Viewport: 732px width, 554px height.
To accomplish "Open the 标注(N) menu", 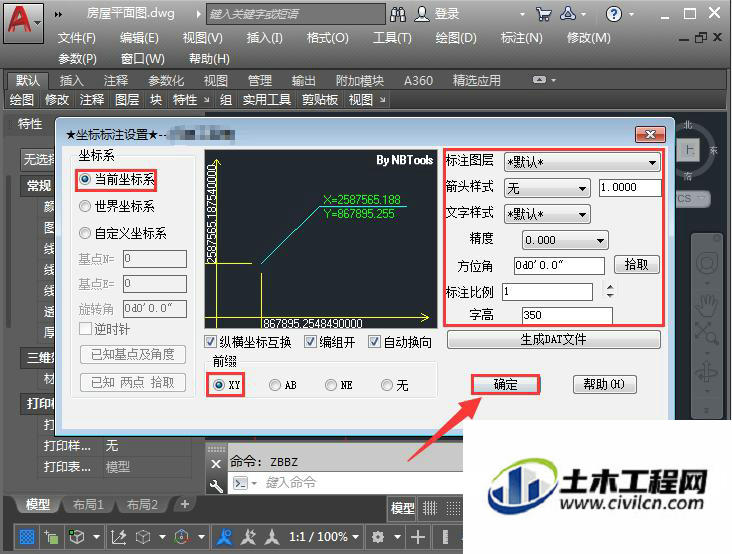I will [521, 38].
